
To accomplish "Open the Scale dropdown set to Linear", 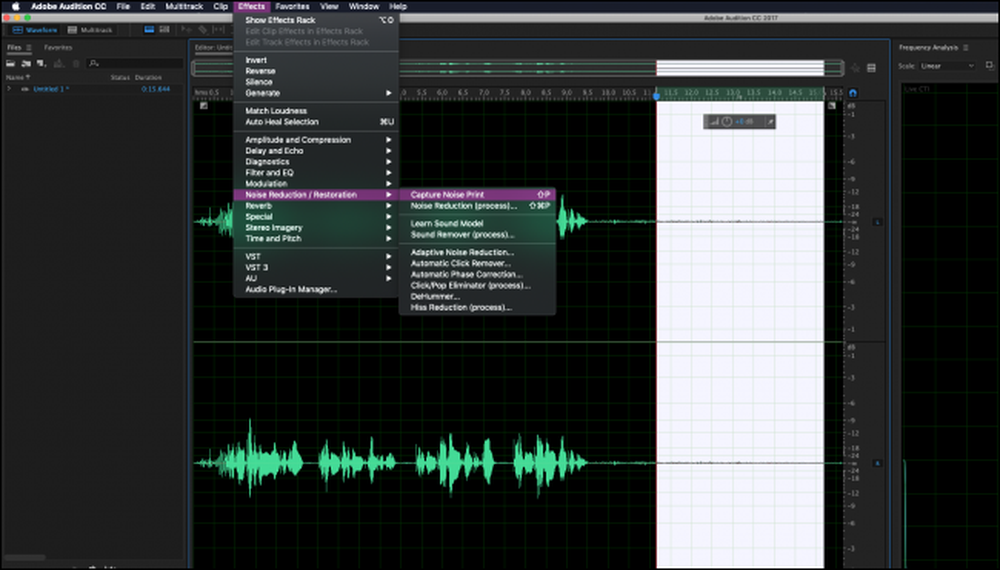I will pos(947,66).
